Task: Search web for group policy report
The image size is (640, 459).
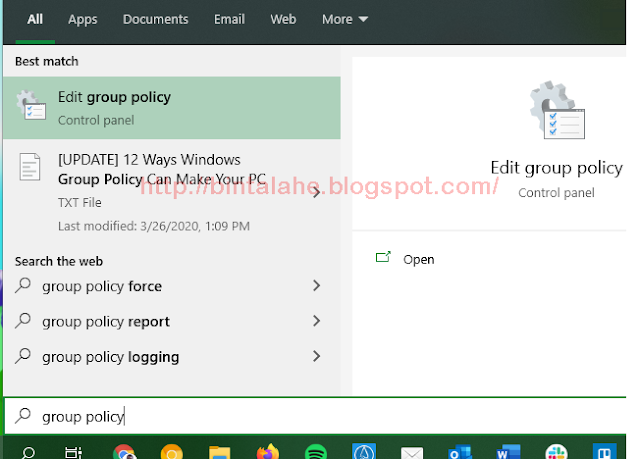Action: coord(106,322)
